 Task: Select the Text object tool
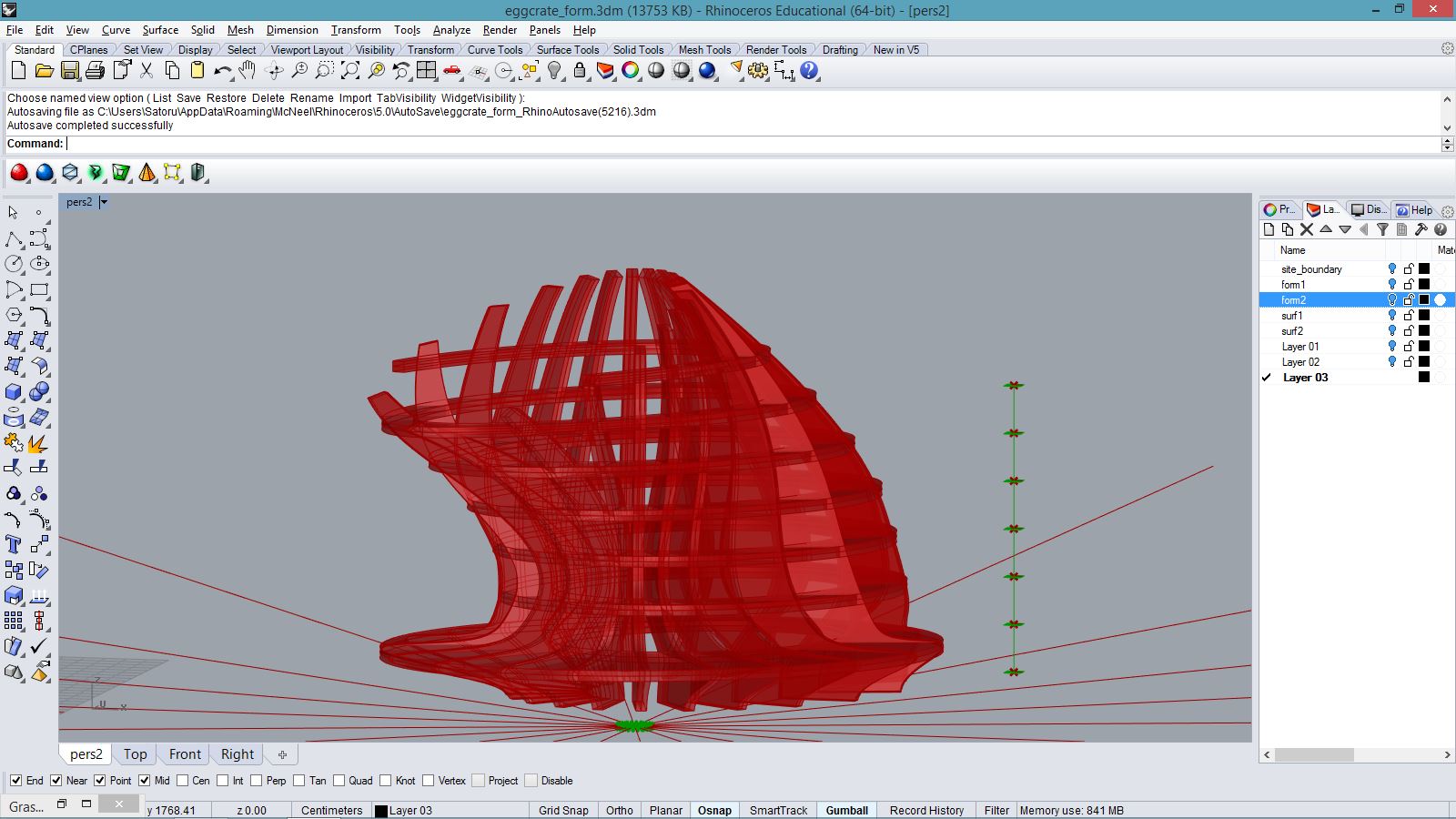[14, 544]
